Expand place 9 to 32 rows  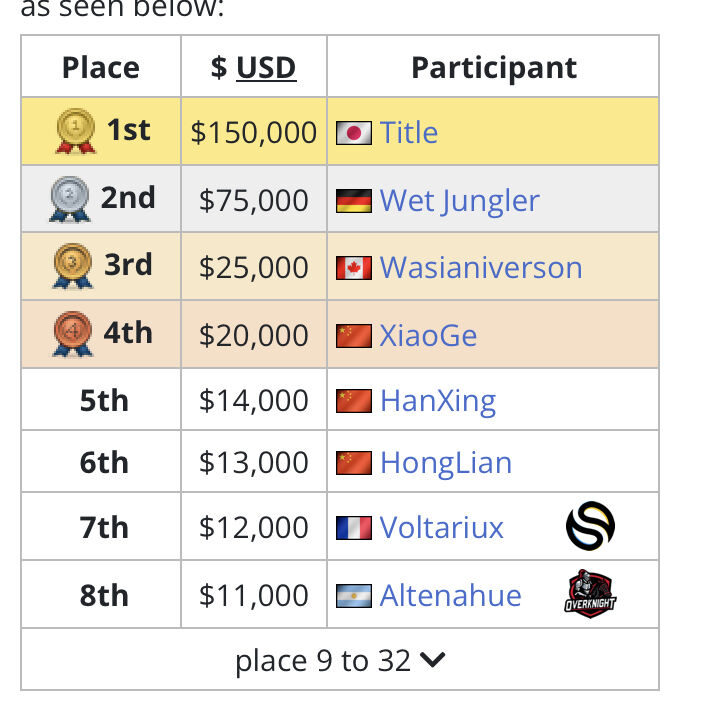pos(340,659)
